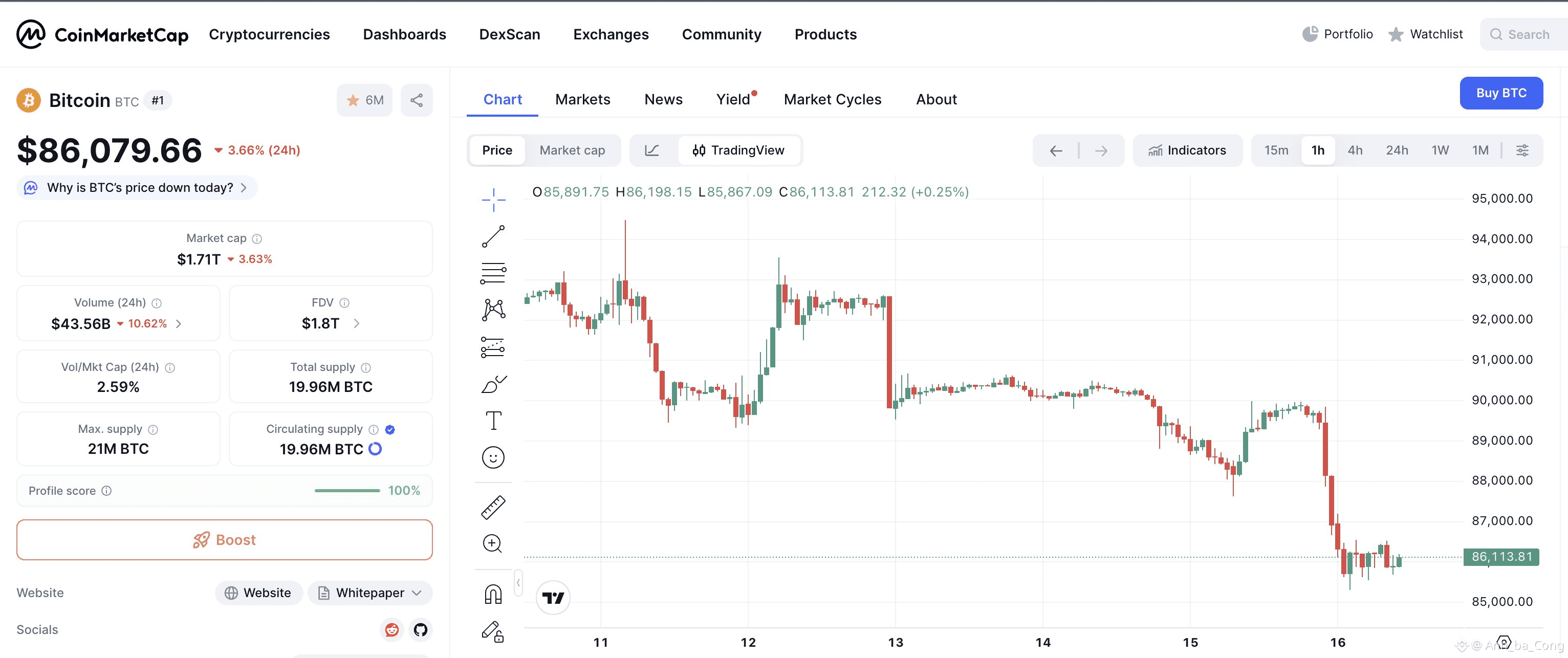Share the Bitcoin page
The width and height of the screenshot is (1568, 658).
[x=417, y=100]
